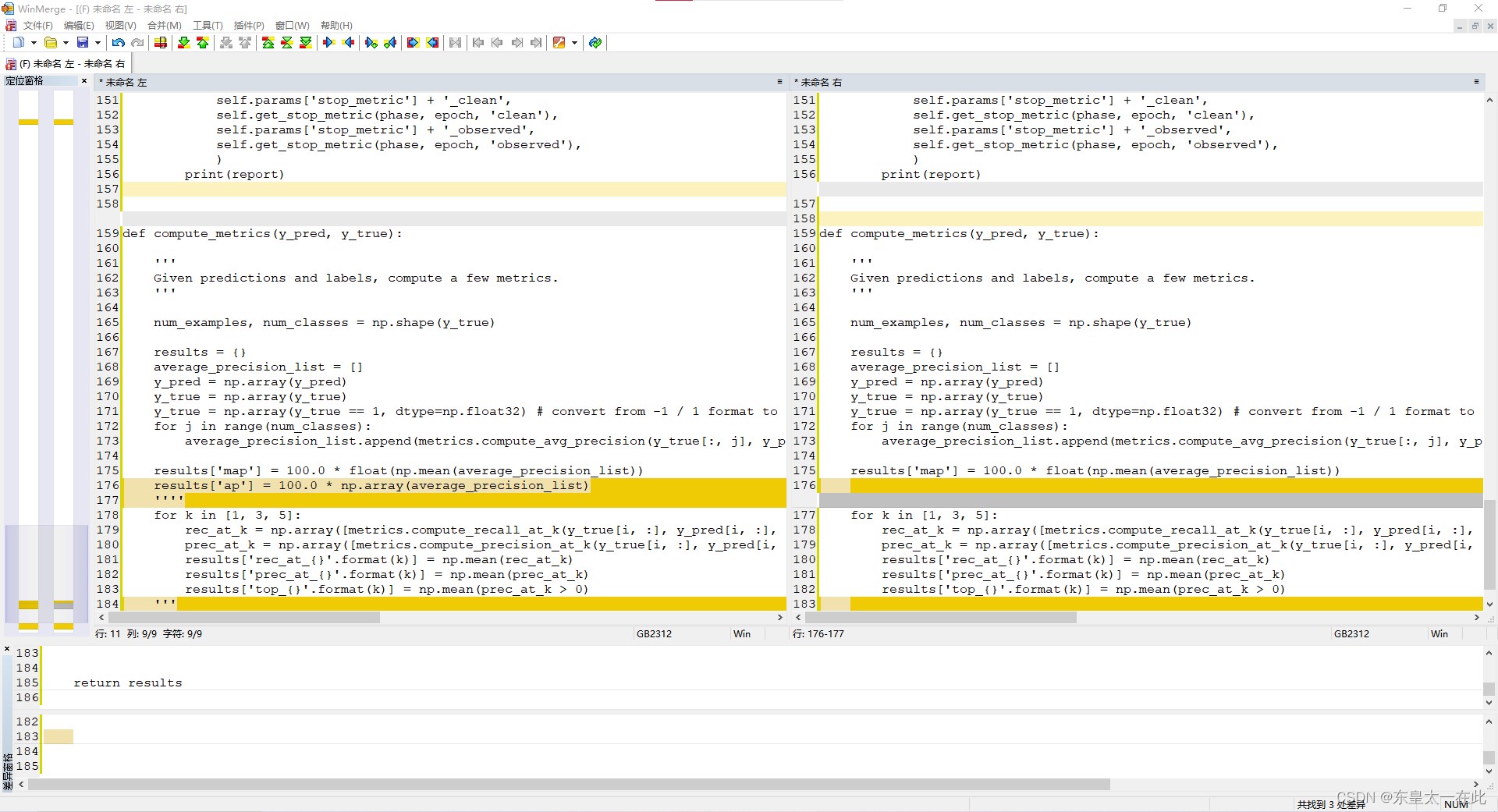Open the 编辑(E) menu

[79, 26]
